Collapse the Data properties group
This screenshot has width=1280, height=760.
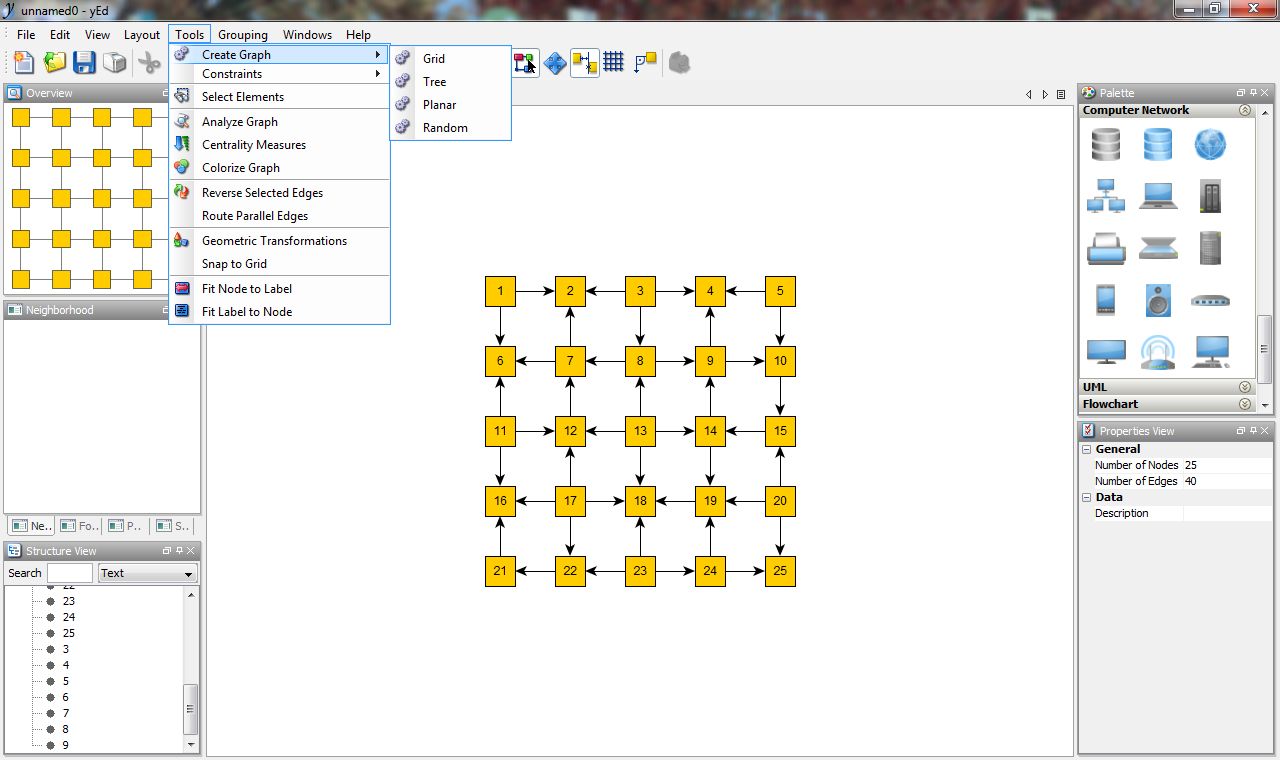click(x=1087, y=497)
